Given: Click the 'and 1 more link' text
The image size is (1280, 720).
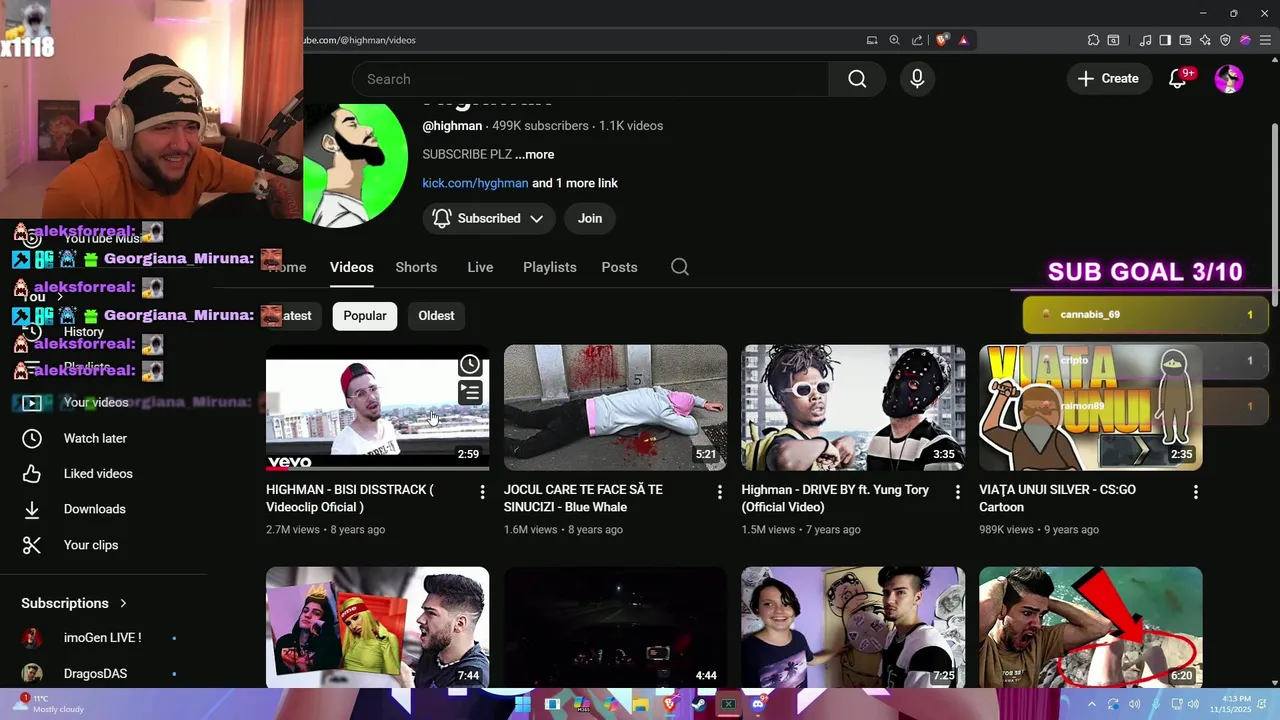Looking at the screenshot, I should point(575,183).
